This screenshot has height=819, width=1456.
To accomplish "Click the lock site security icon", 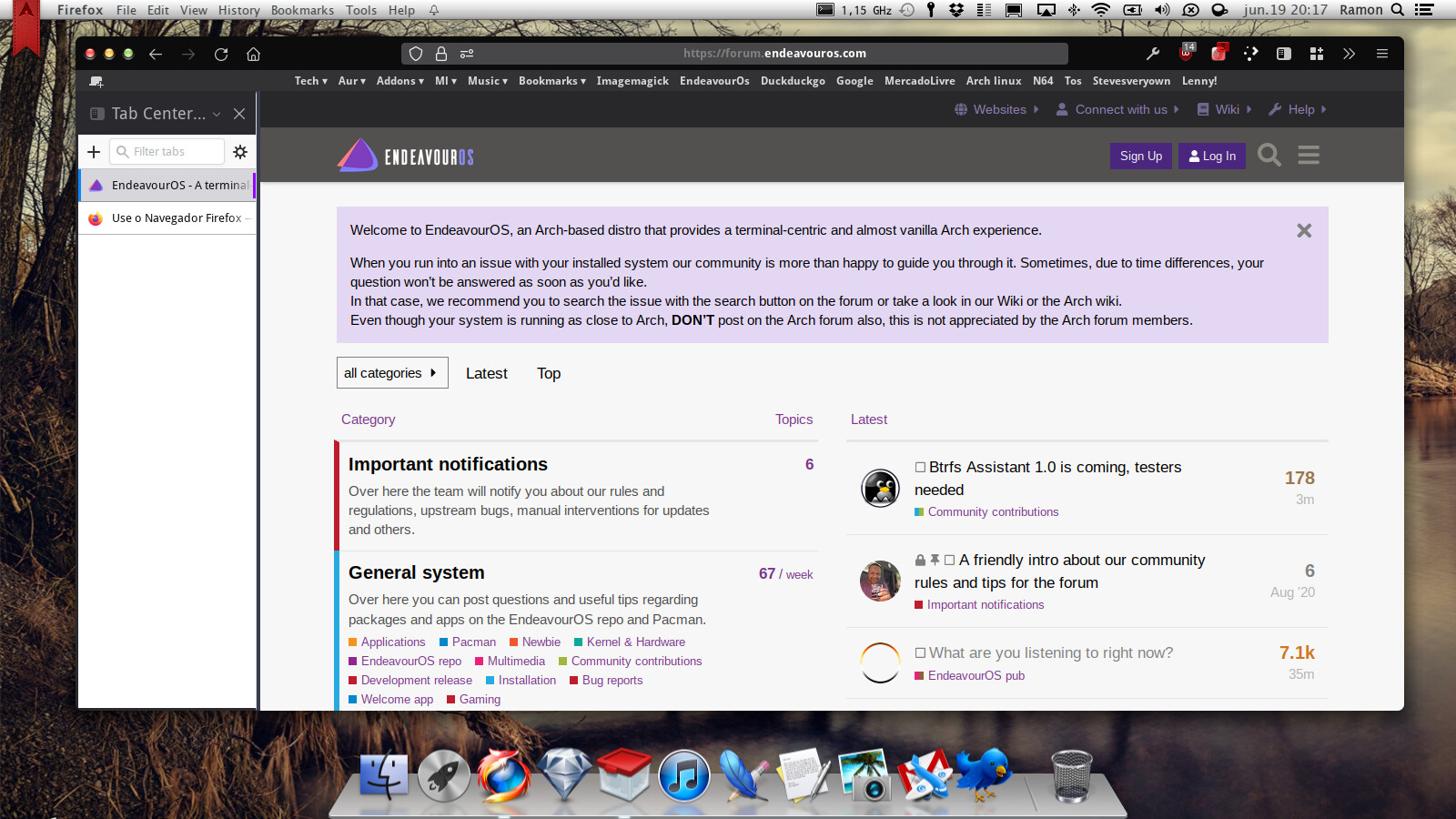I will (x=441, y=54).
